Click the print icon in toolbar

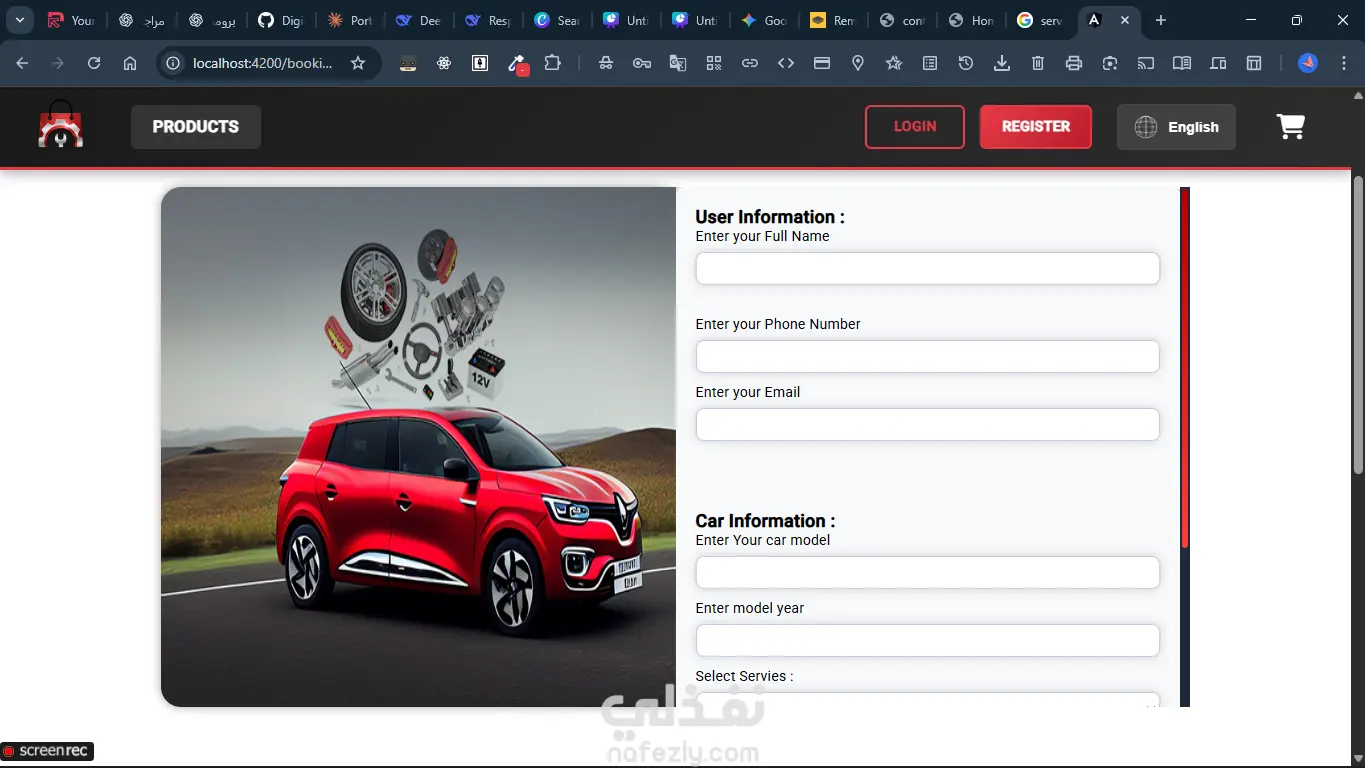point(1073,63)
